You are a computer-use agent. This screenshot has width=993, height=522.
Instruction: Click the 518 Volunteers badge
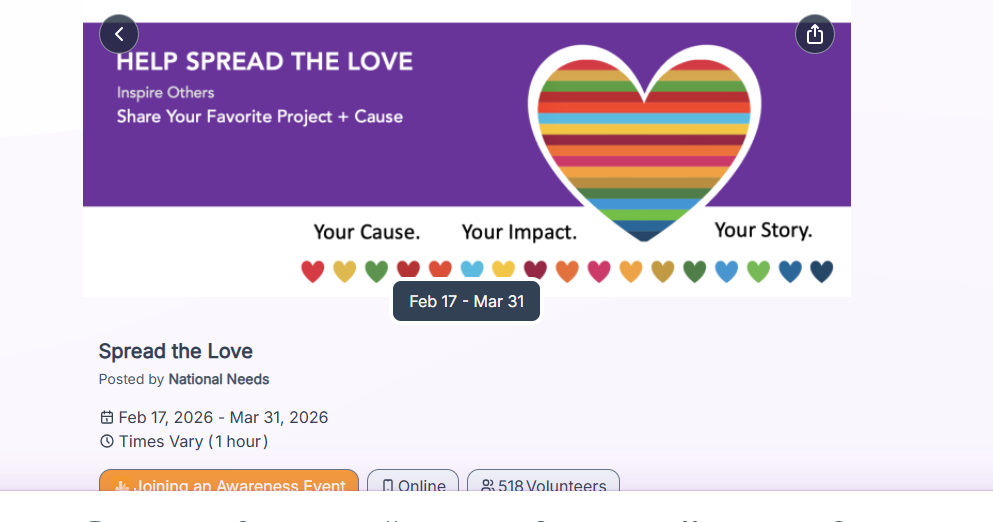tap(543, 485)
